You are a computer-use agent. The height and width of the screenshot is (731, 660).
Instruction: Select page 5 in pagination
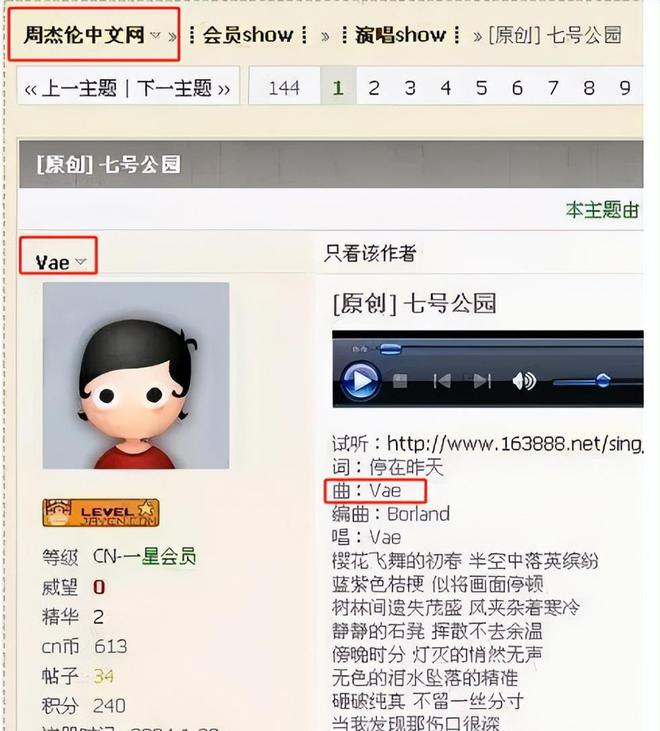click(481, 88)
